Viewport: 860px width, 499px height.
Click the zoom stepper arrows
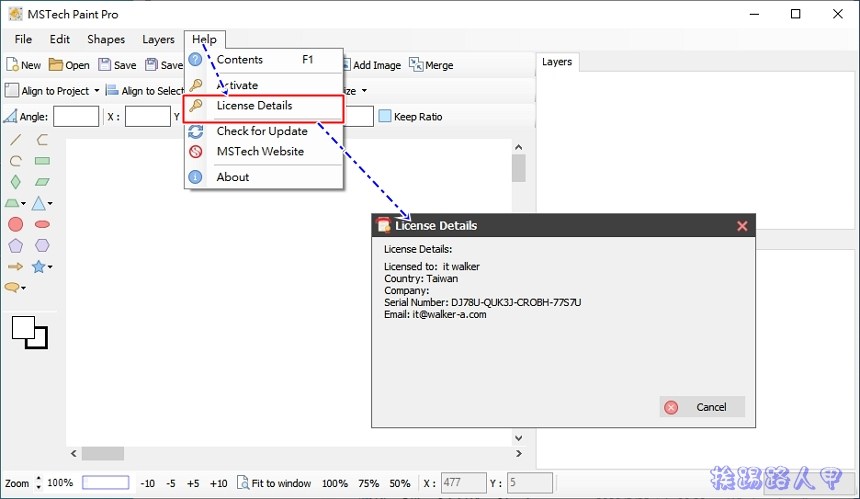[38, 483]
